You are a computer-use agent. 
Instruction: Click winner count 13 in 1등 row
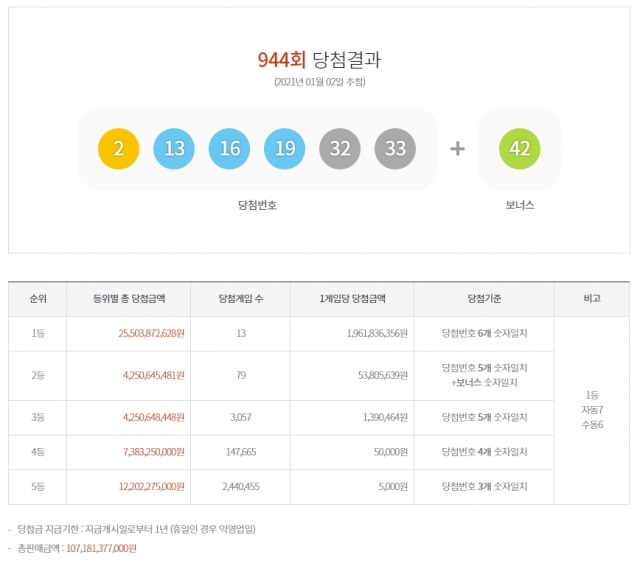pyautogui.click(x=241, y=334)
